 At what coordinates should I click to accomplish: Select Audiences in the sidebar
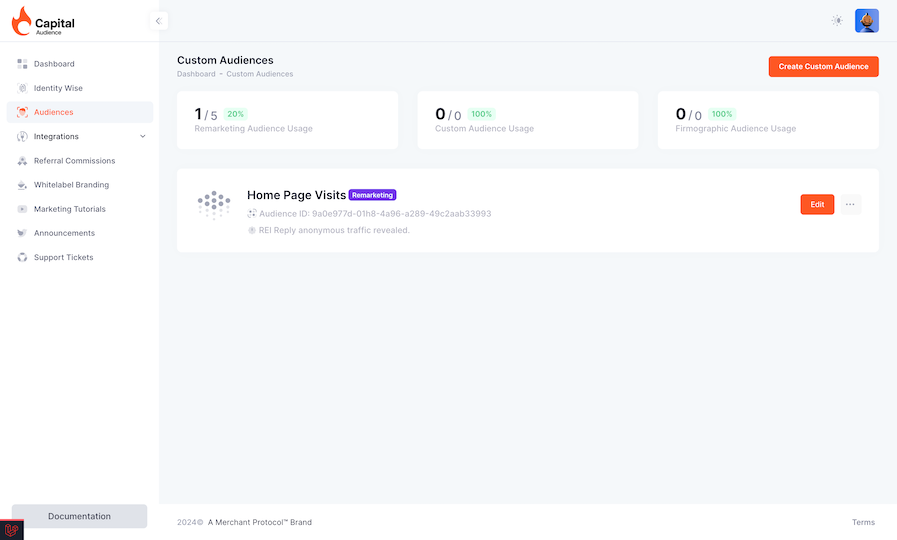click(x=80, y=112)
